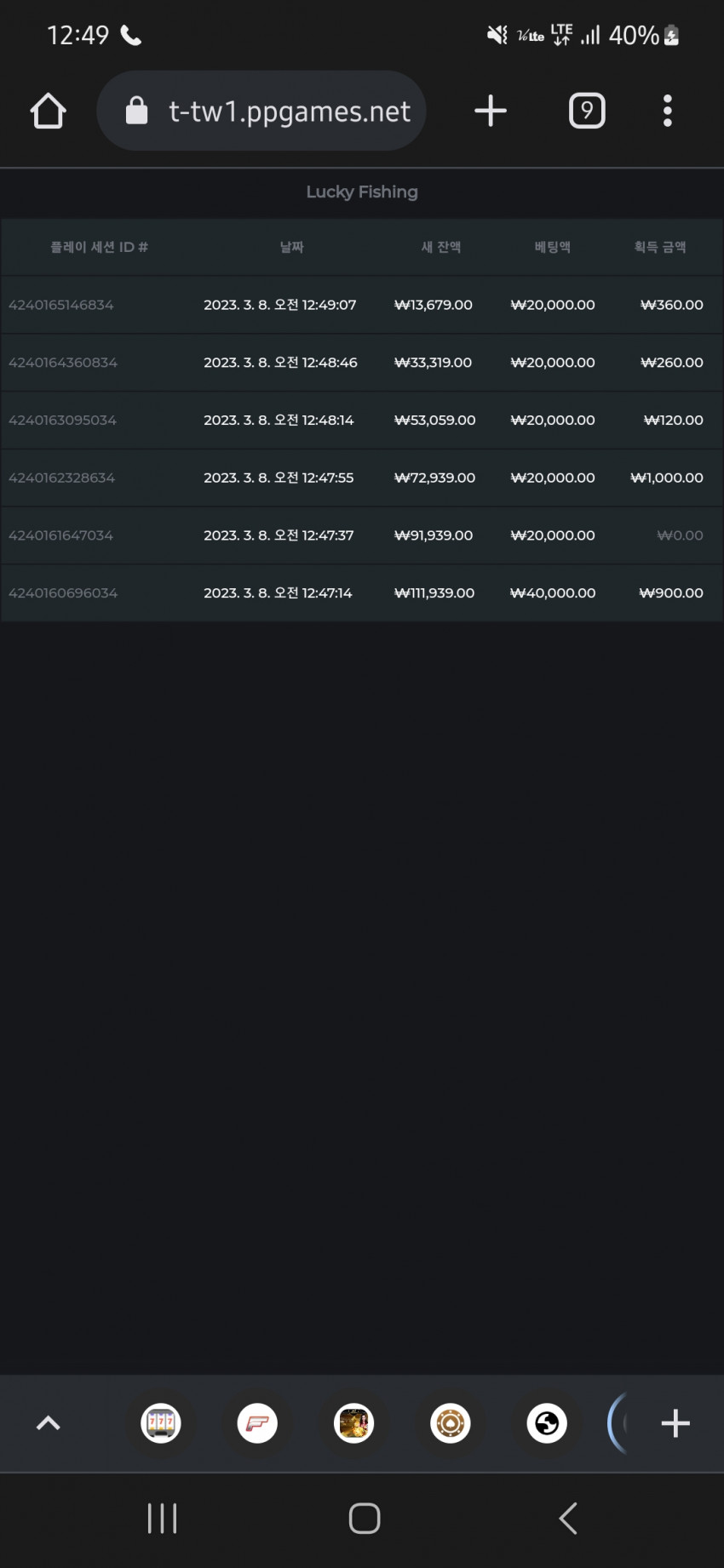This screenshot has width=724, height=1568.
Task: Open the game character shortcut icon
Action: [x=354, y=1423]
